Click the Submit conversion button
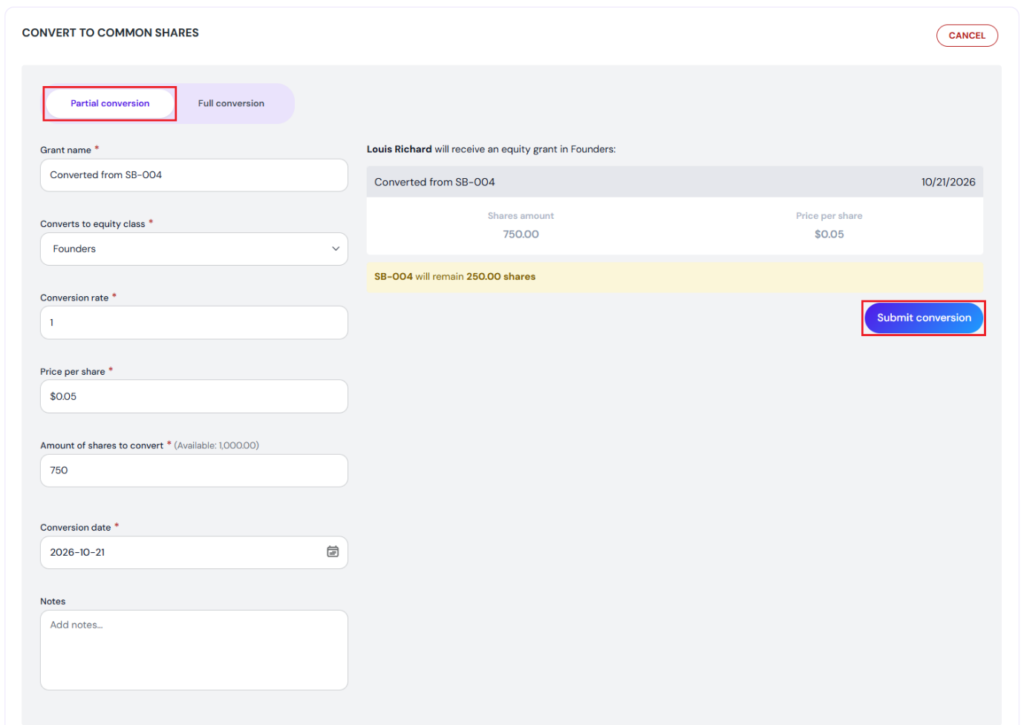 pos(923,318)
